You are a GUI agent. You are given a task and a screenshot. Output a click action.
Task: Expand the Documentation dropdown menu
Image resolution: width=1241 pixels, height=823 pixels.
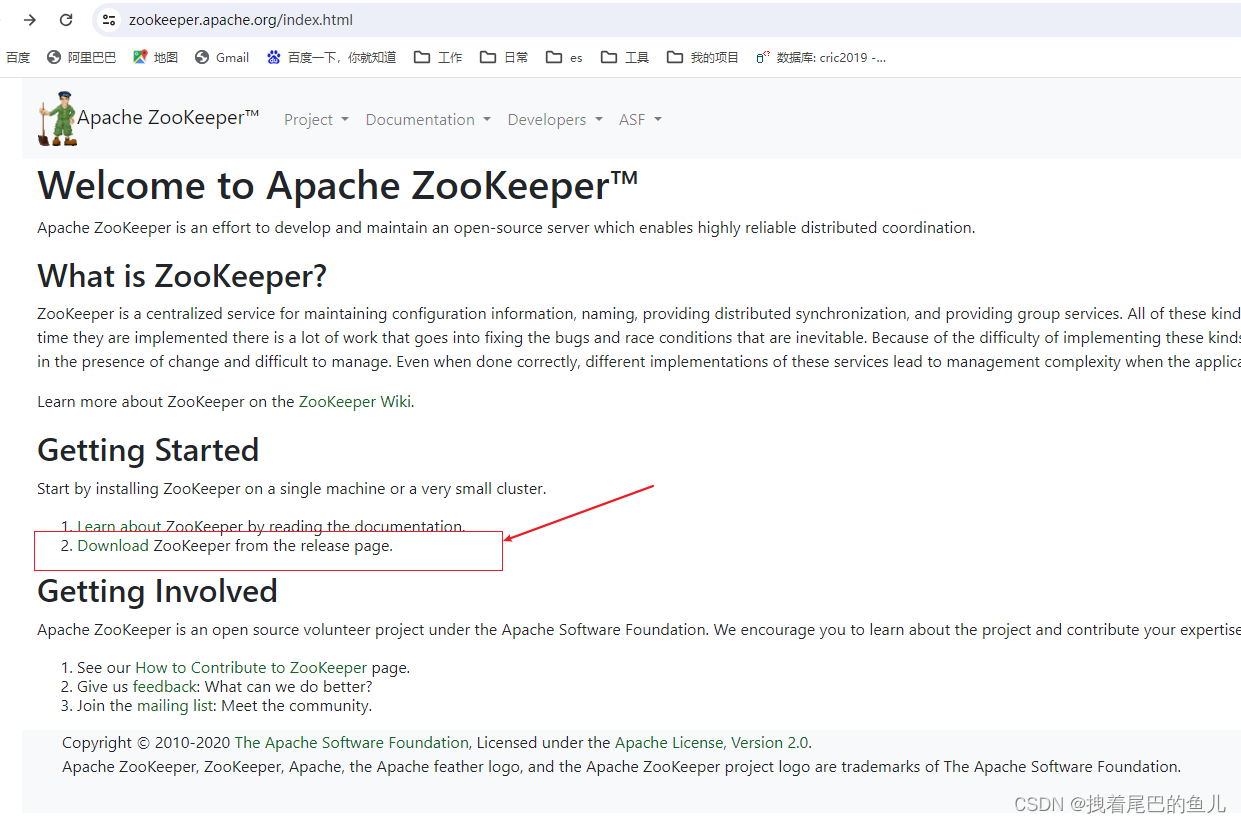pyautogui.click(x=428, y=120)
